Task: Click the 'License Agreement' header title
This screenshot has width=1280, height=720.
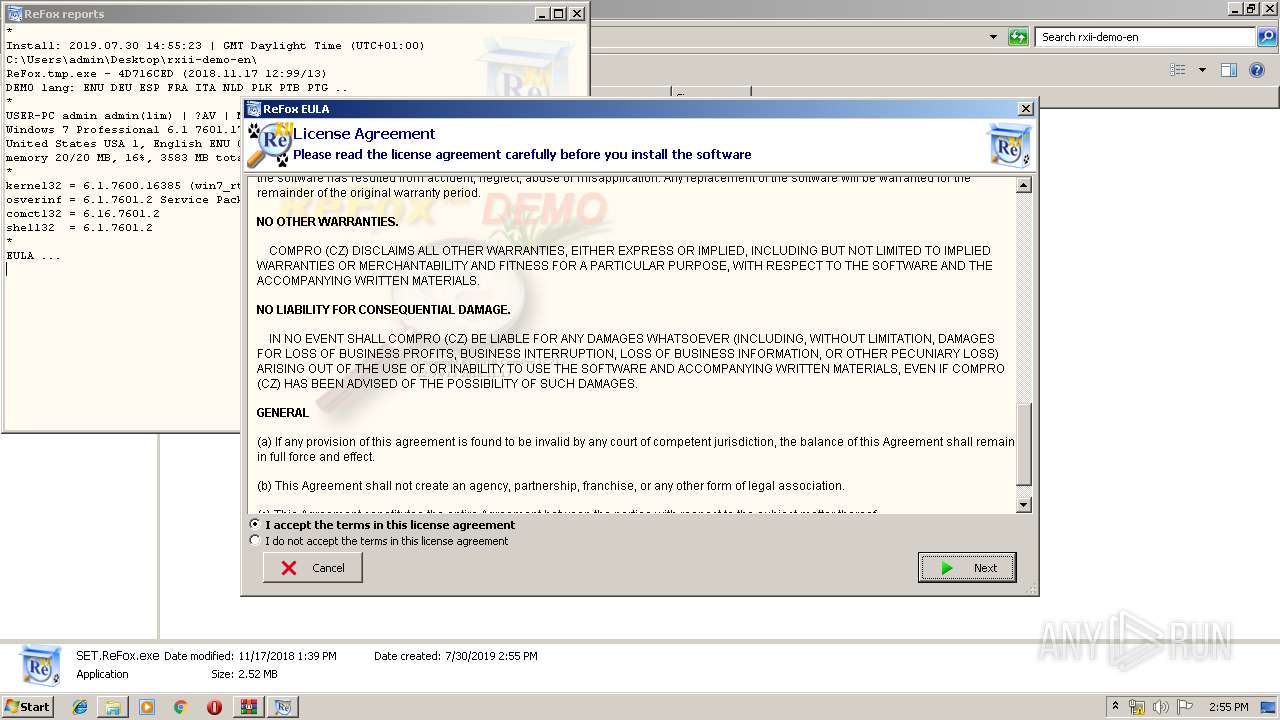Action: point(364,134)
